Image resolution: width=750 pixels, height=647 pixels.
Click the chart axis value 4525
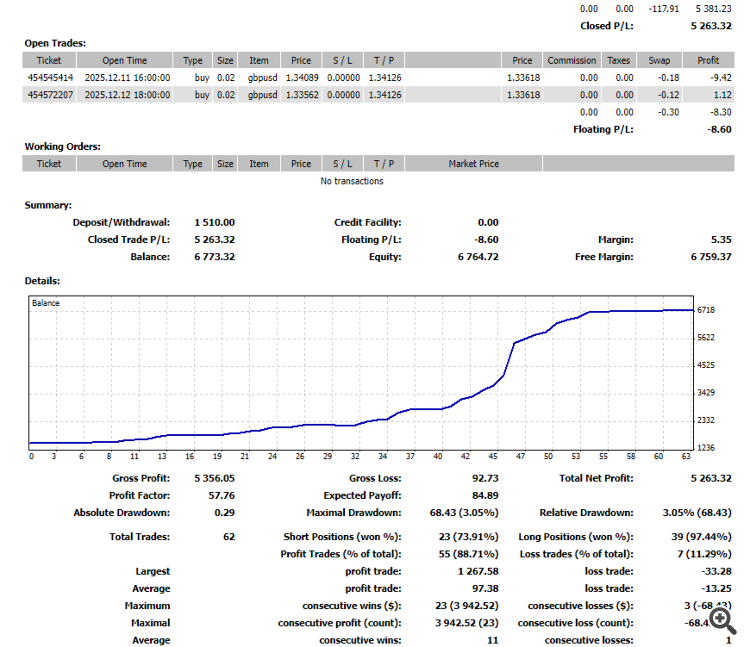click(706, 365)
